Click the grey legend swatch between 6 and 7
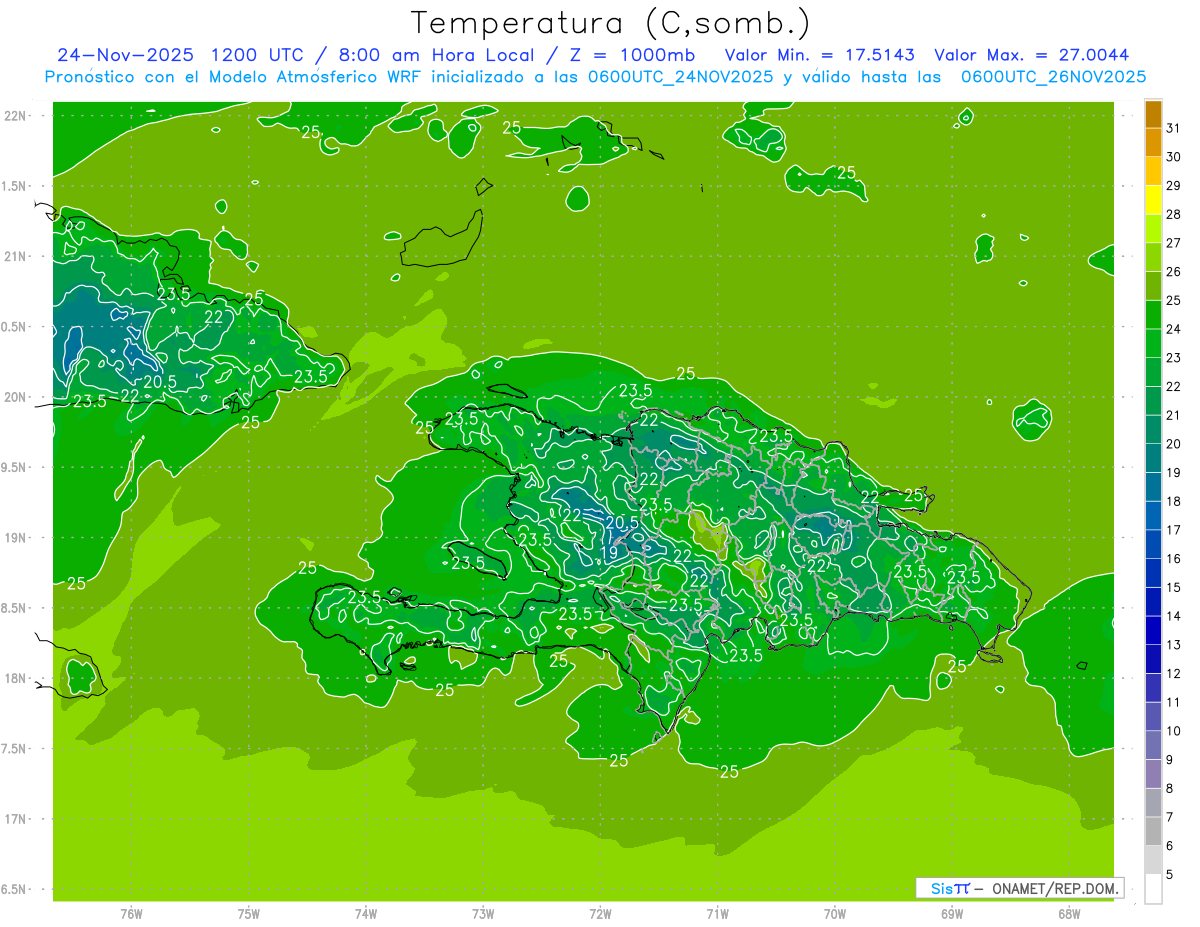The width and height of the screenshot is (1200, 927). 1153,831
